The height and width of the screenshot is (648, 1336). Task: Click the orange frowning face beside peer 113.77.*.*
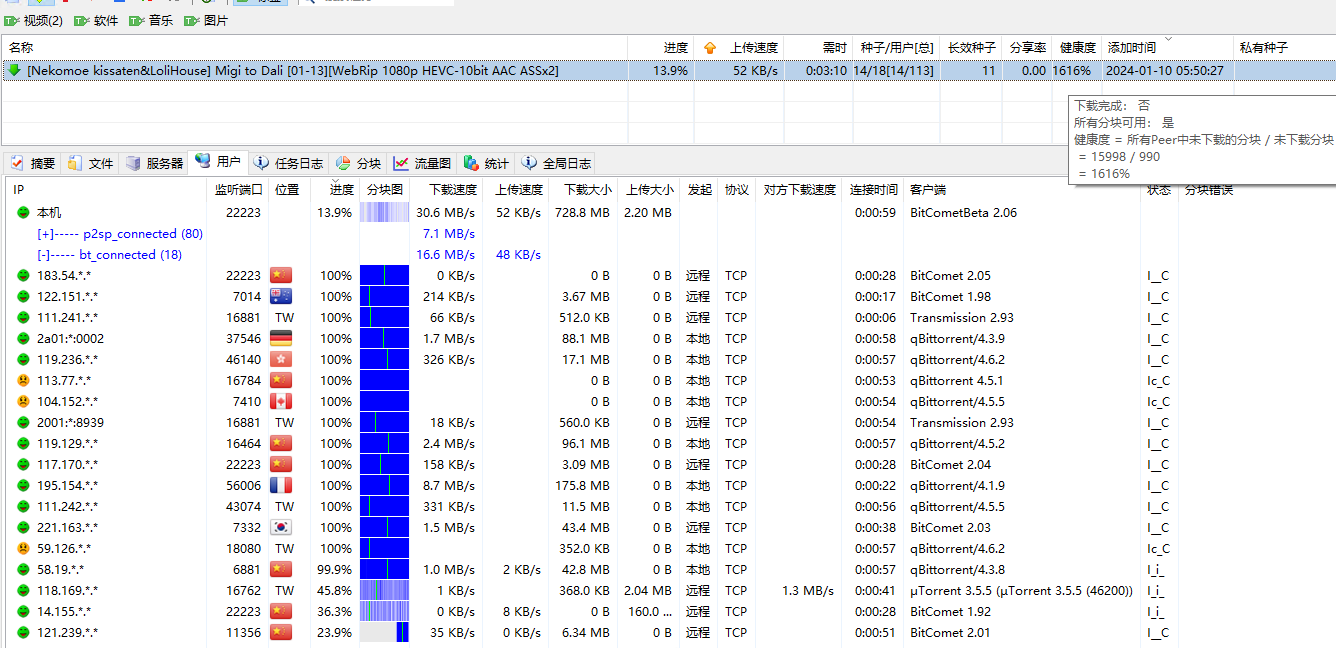[x=23, y=381]
